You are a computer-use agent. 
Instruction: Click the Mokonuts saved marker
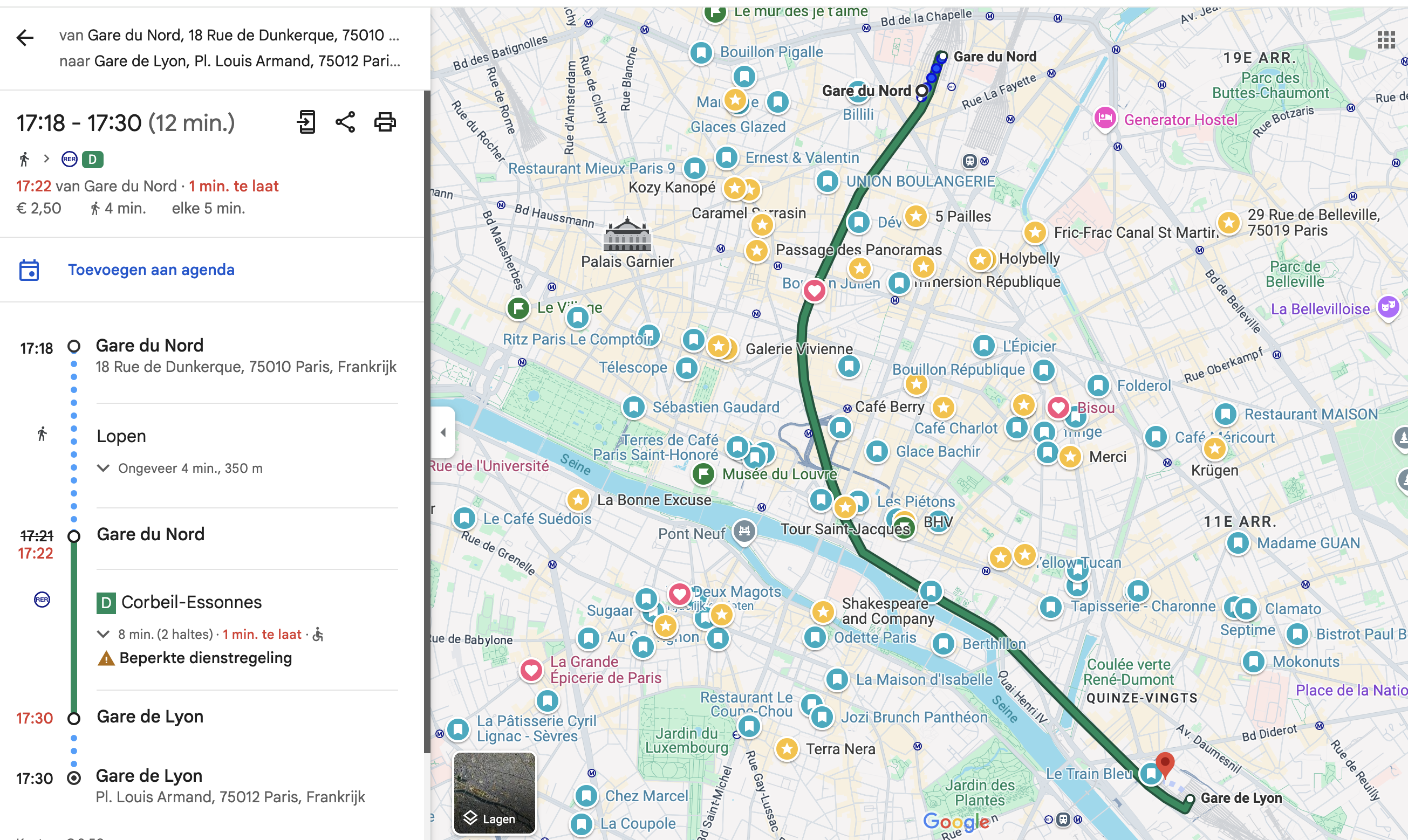click(1253, 662)
